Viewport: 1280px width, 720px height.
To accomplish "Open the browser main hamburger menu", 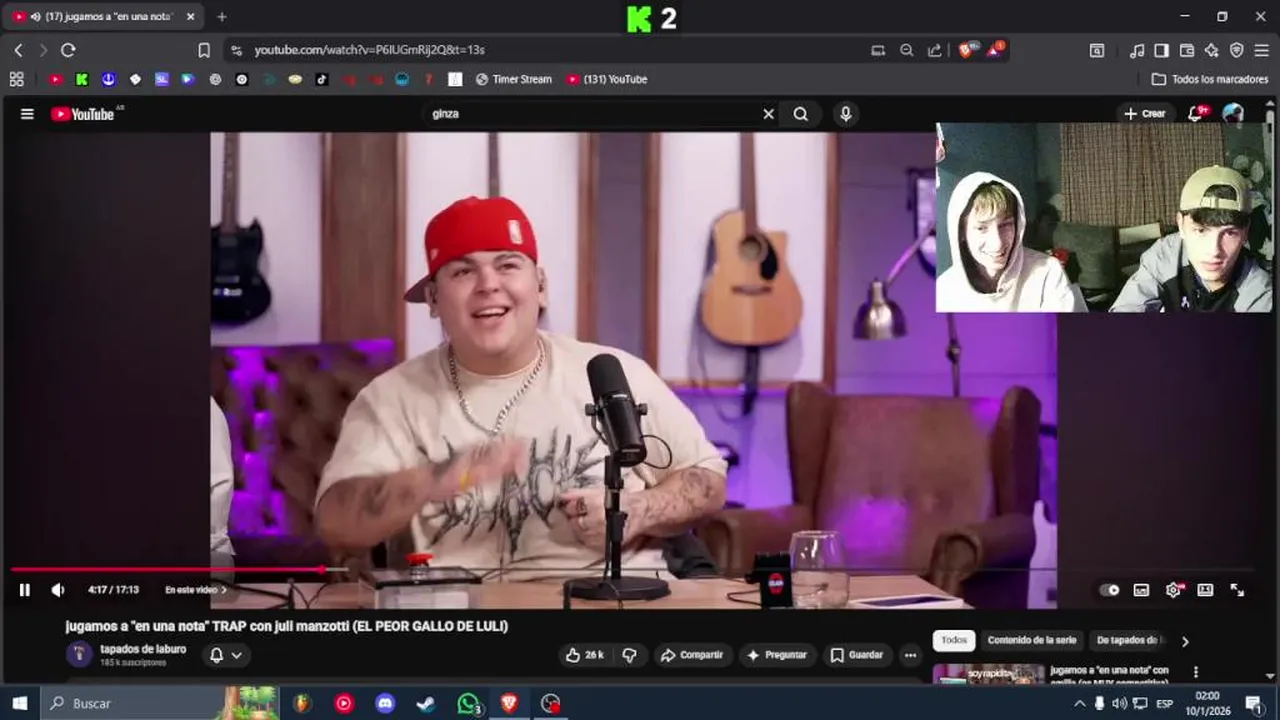I will pyautogui.click(x=1262, y=50).
